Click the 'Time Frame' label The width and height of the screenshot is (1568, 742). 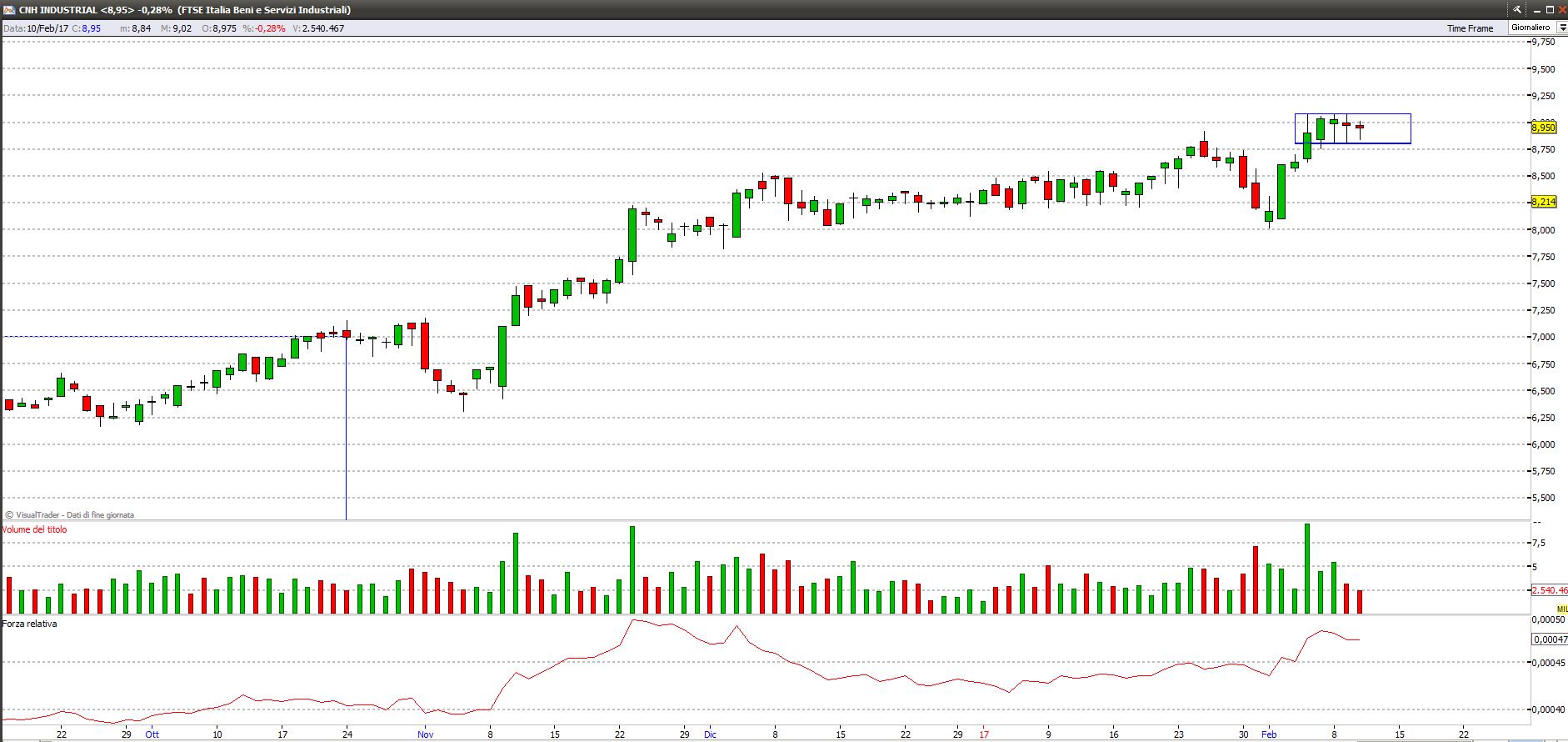(1470, 28)
